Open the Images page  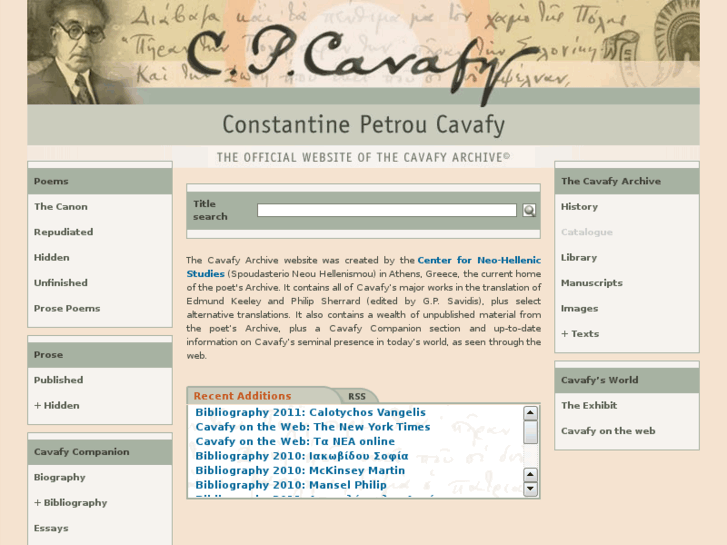click(579, 308)
